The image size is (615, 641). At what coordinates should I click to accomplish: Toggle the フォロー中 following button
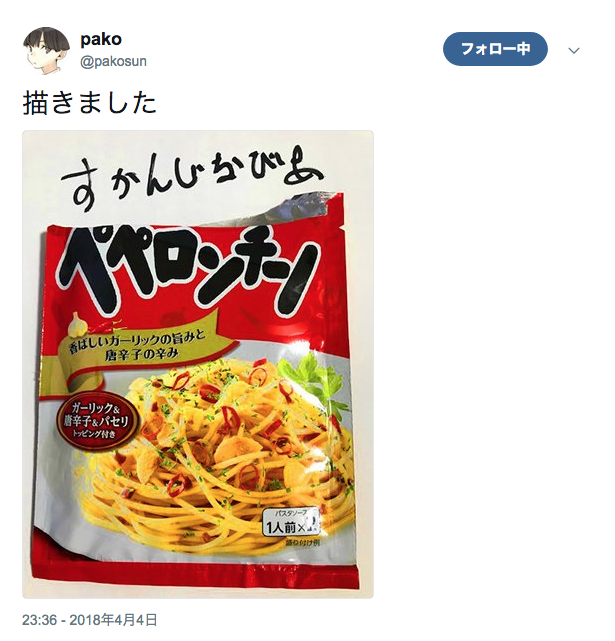point(495,49)
